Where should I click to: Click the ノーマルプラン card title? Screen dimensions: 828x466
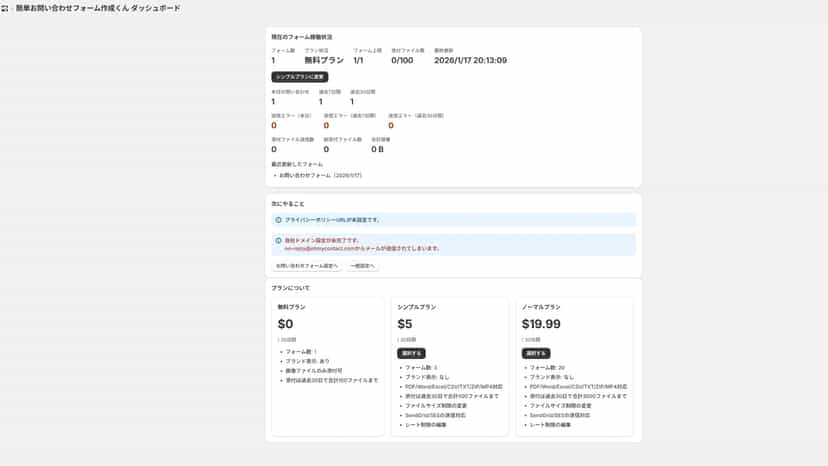pyautogui.click(x=541, y=307)
